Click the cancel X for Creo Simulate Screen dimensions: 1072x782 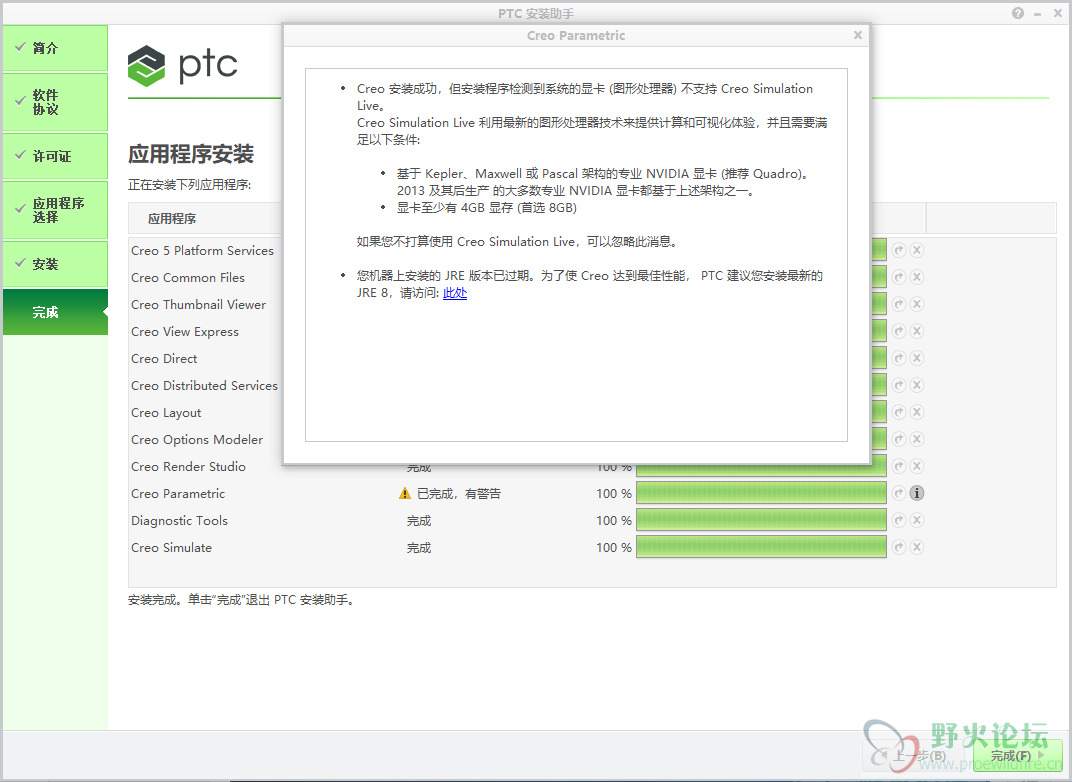tap(917, 547)
